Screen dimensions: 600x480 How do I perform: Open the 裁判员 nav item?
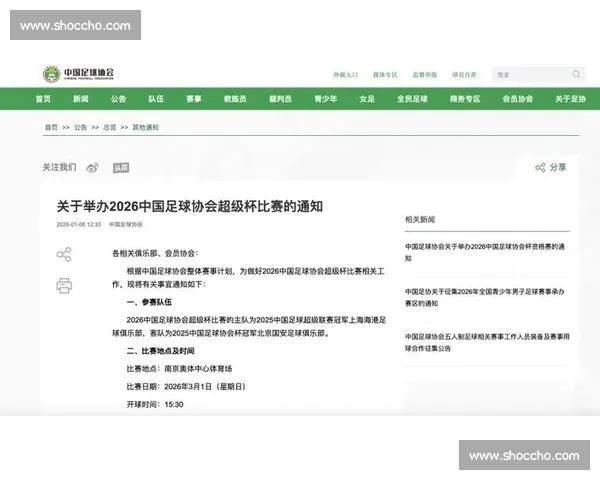pyautogui.click(x=280, y=99)
